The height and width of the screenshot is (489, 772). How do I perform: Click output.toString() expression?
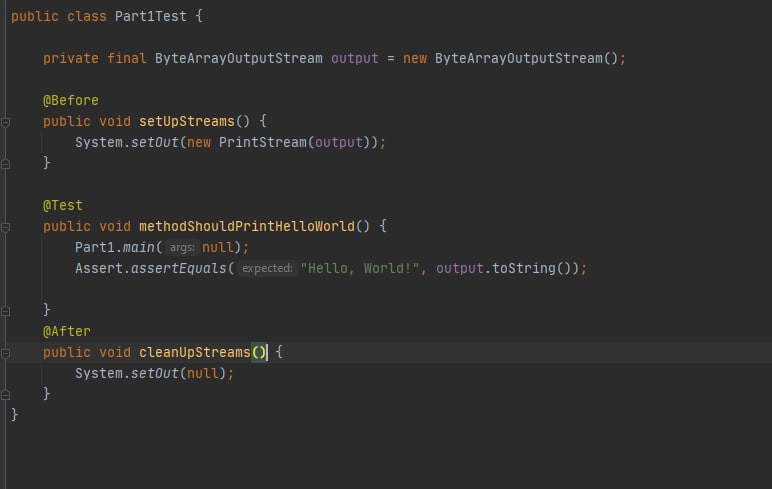point(503,268)
